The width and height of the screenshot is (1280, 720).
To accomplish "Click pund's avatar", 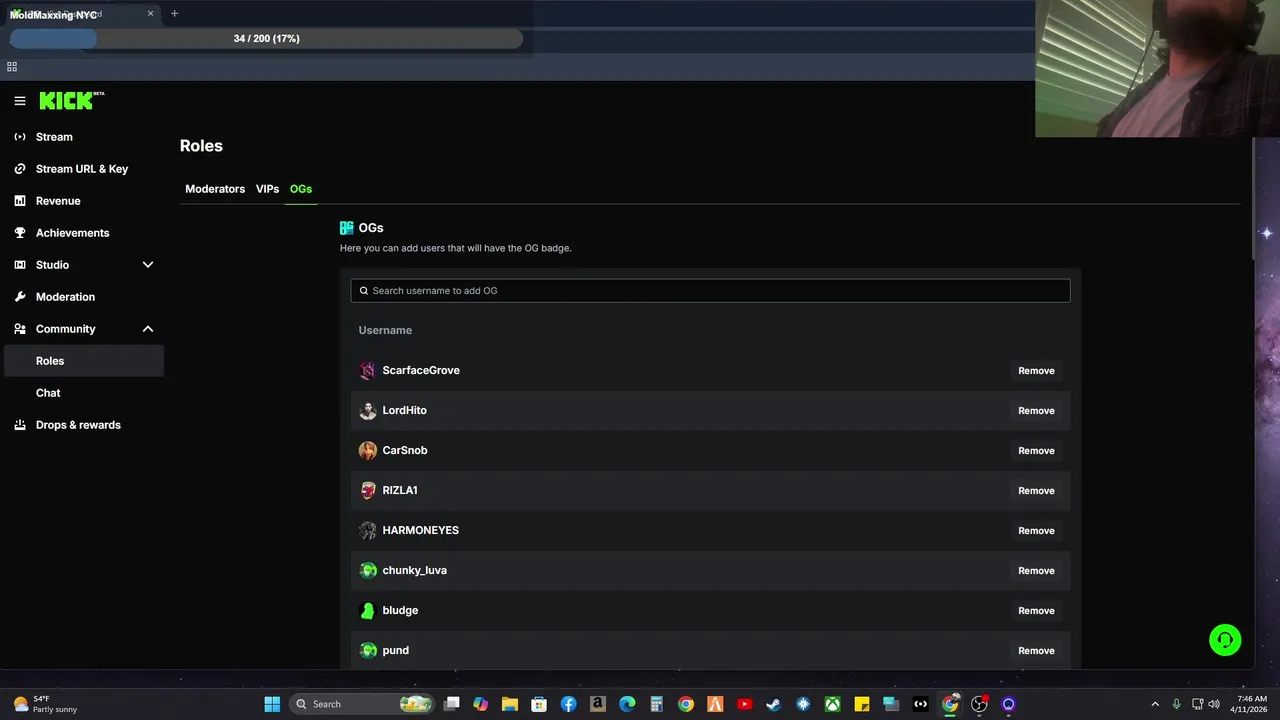I will [x=368, y=651].
